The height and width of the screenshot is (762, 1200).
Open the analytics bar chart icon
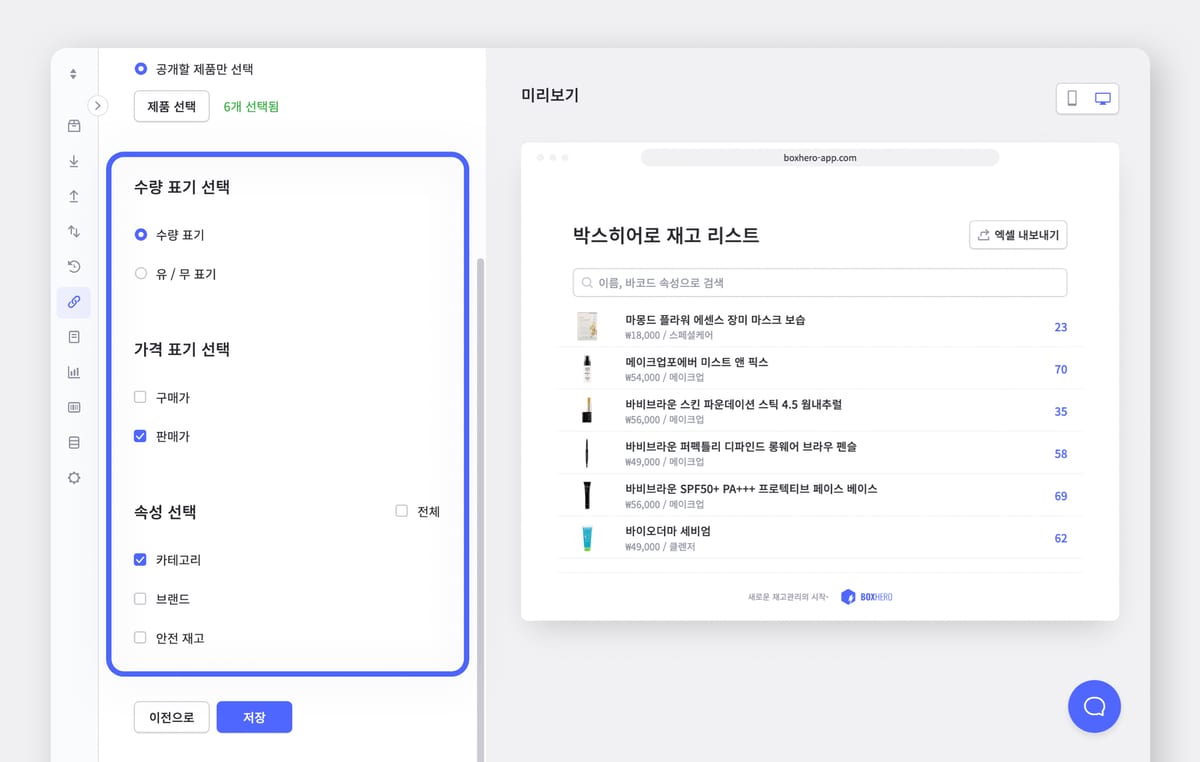(x=73, y=371)
